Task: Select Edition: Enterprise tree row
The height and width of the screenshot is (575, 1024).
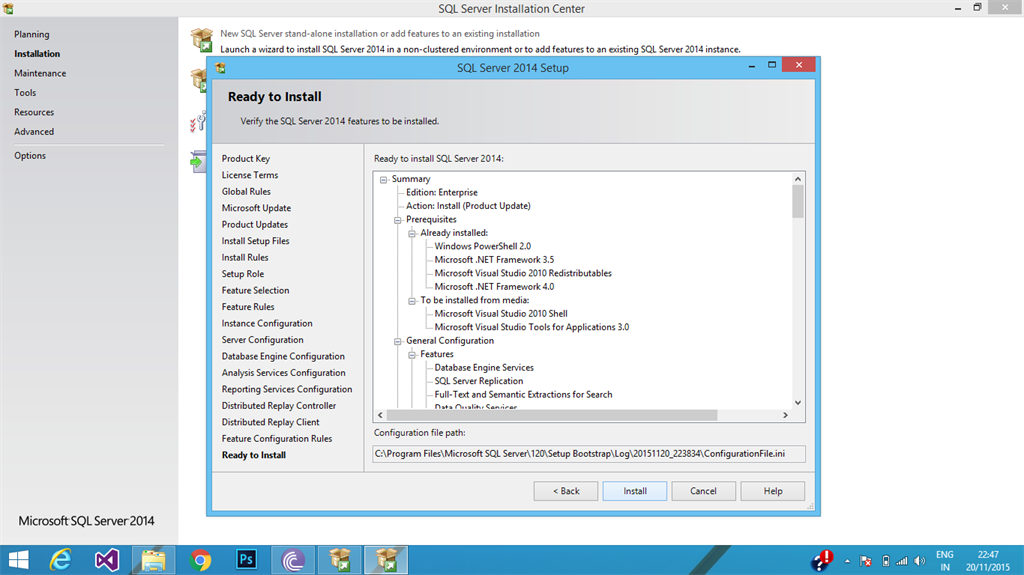Action: tap(441, 193)
